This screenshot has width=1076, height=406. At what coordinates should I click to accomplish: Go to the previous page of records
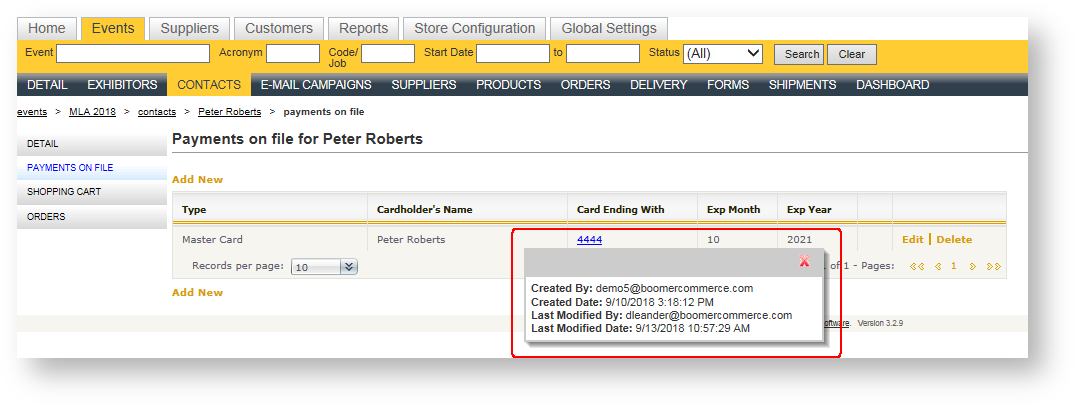click(938, 267)
